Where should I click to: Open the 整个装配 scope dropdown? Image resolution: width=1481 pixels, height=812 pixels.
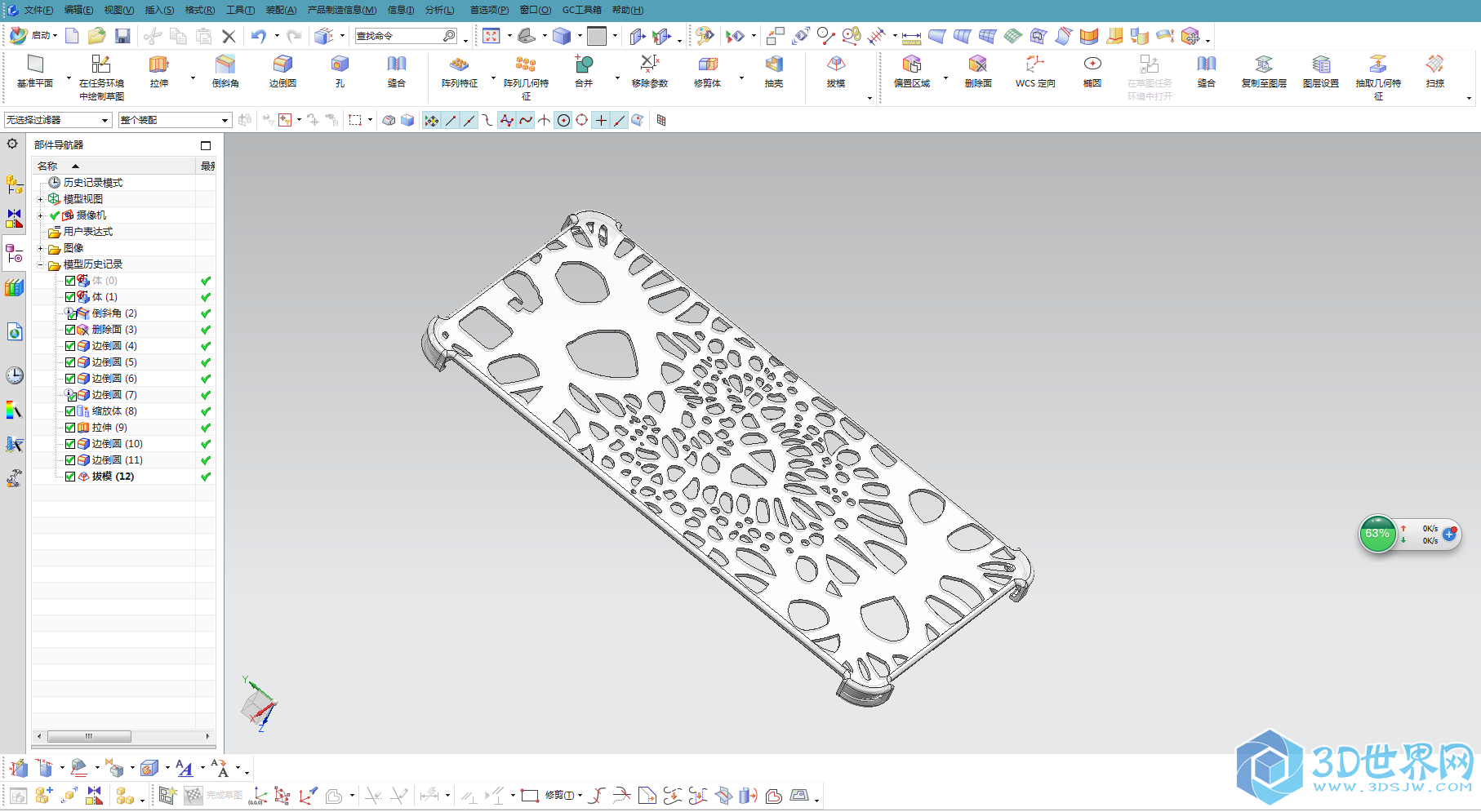click(x=175, y=120)
